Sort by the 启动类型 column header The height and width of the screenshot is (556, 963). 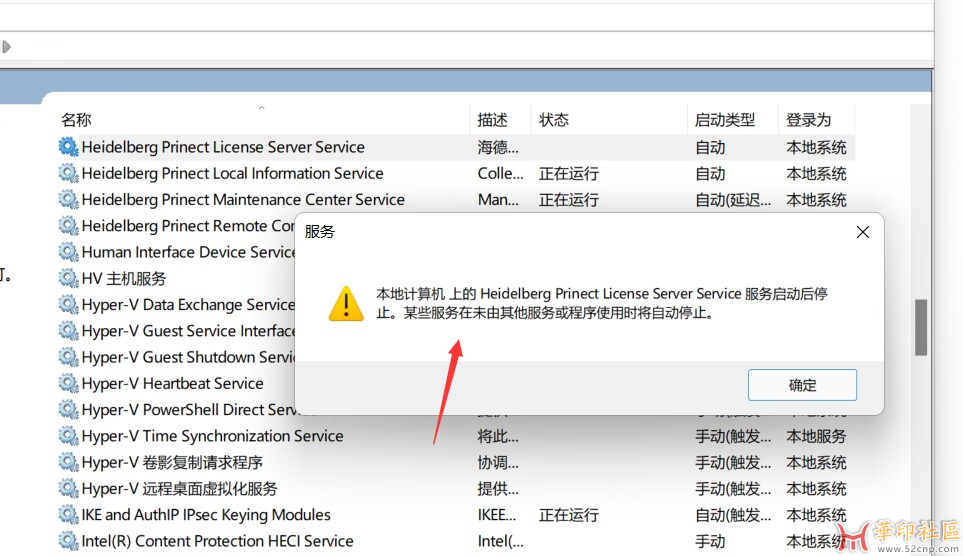click(x=725, y=120)
